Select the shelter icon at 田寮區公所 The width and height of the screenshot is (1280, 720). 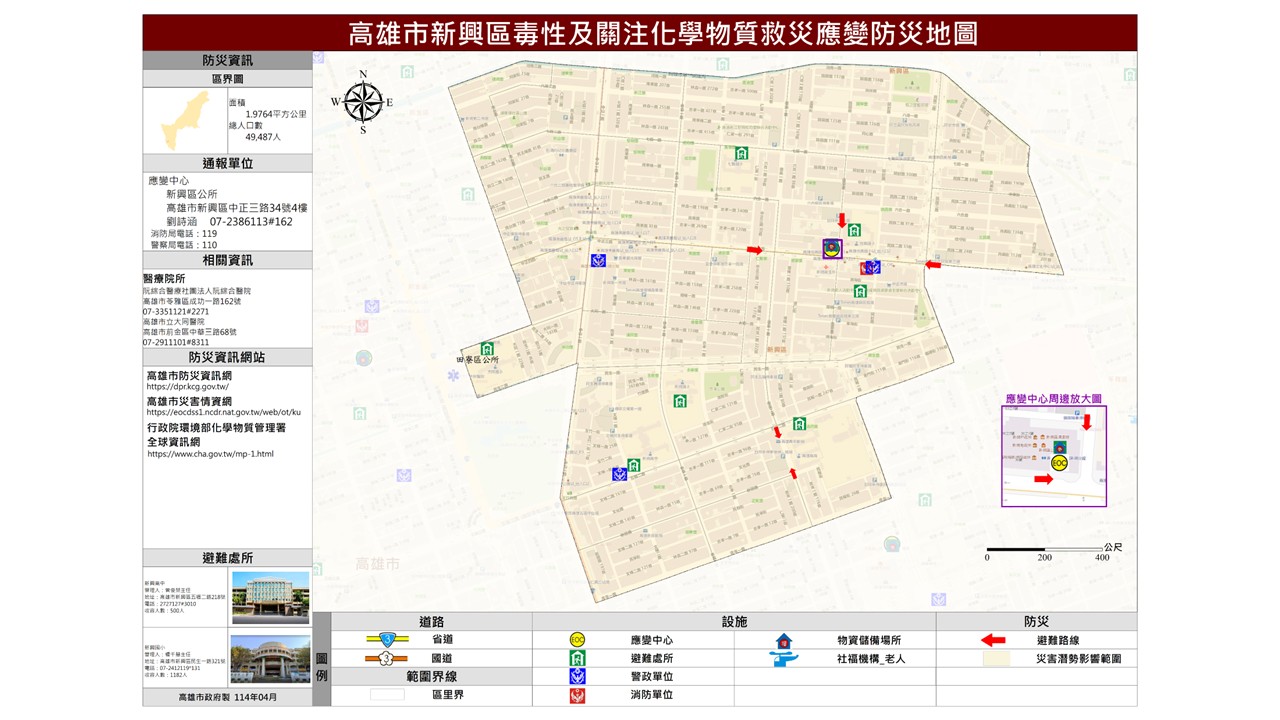click(x=487, y=349)
